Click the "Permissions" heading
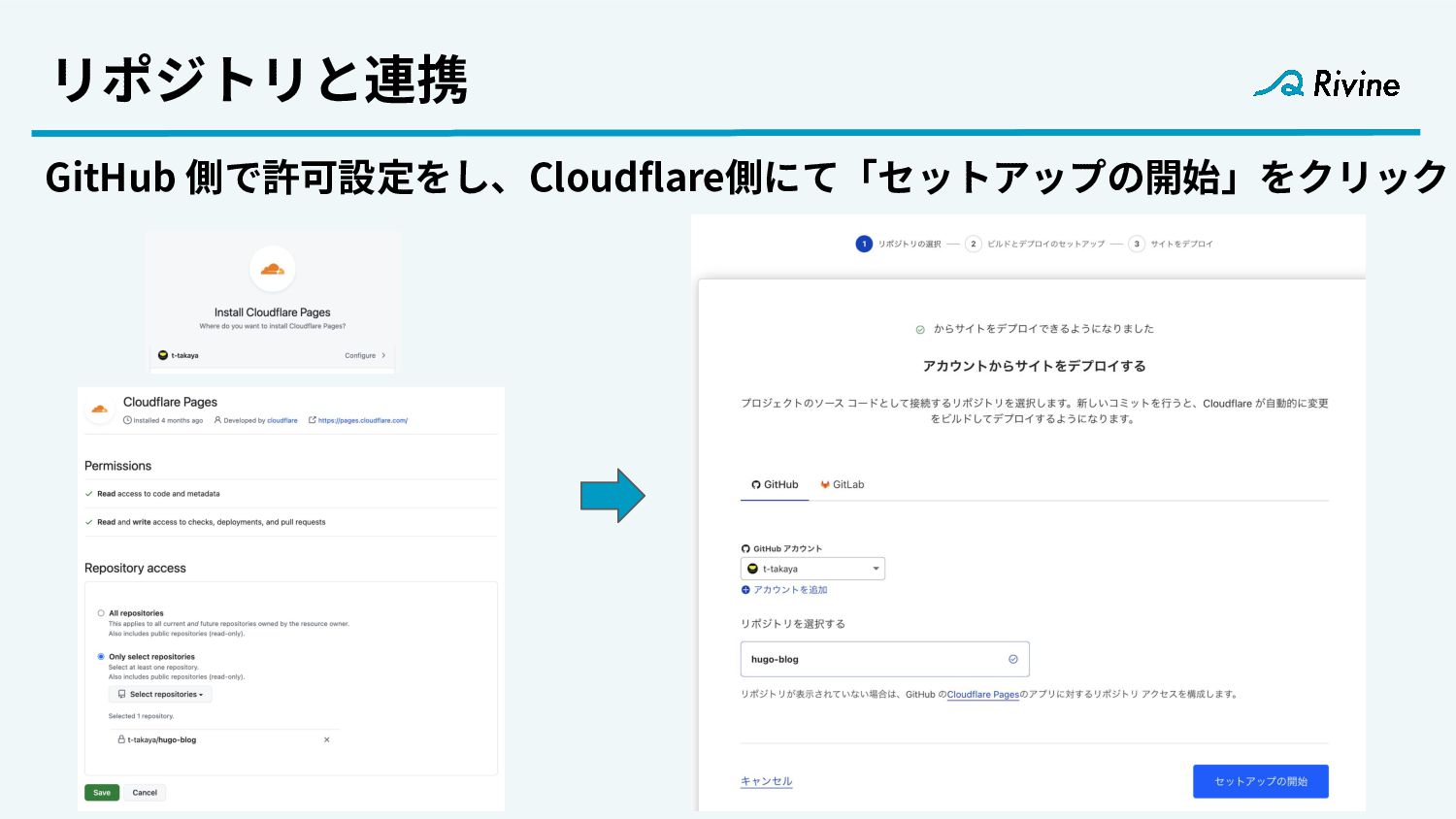This screenshot has width=1456, height=819. pyautogui.click(x=118, y=466)
